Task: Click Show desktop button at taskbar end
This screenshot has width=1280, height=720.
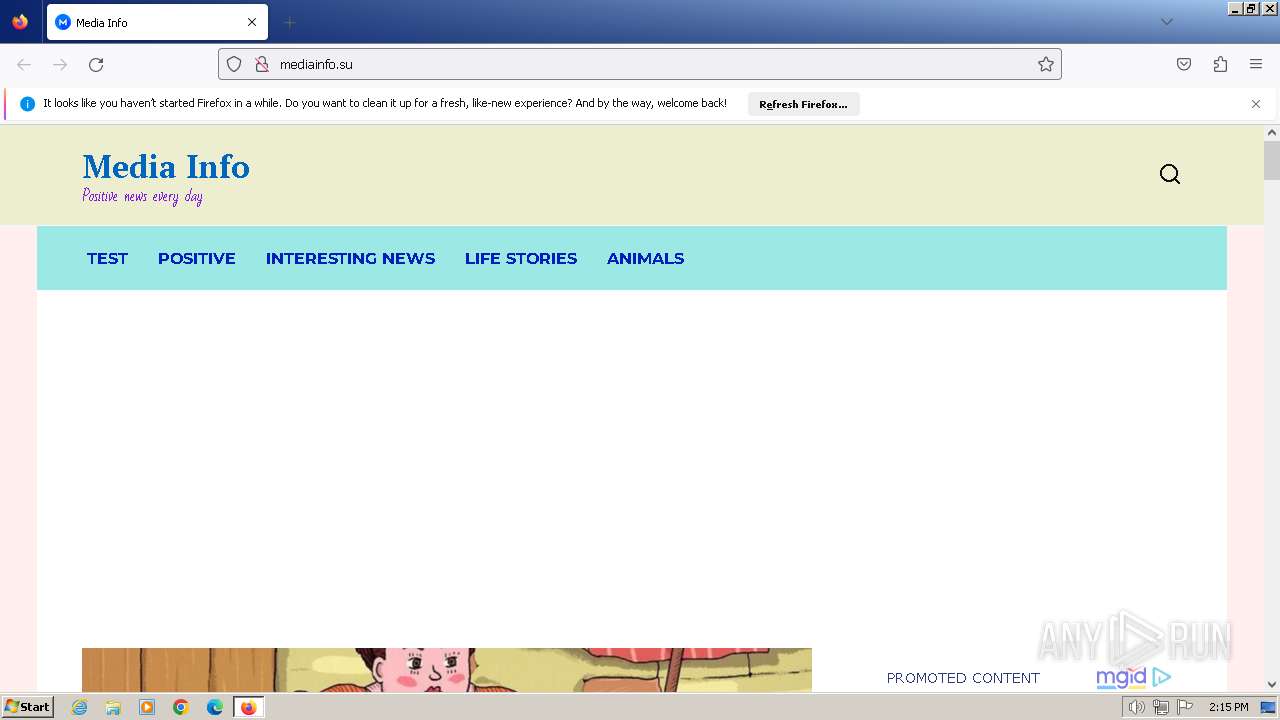Action: (x=1269, y=707)
